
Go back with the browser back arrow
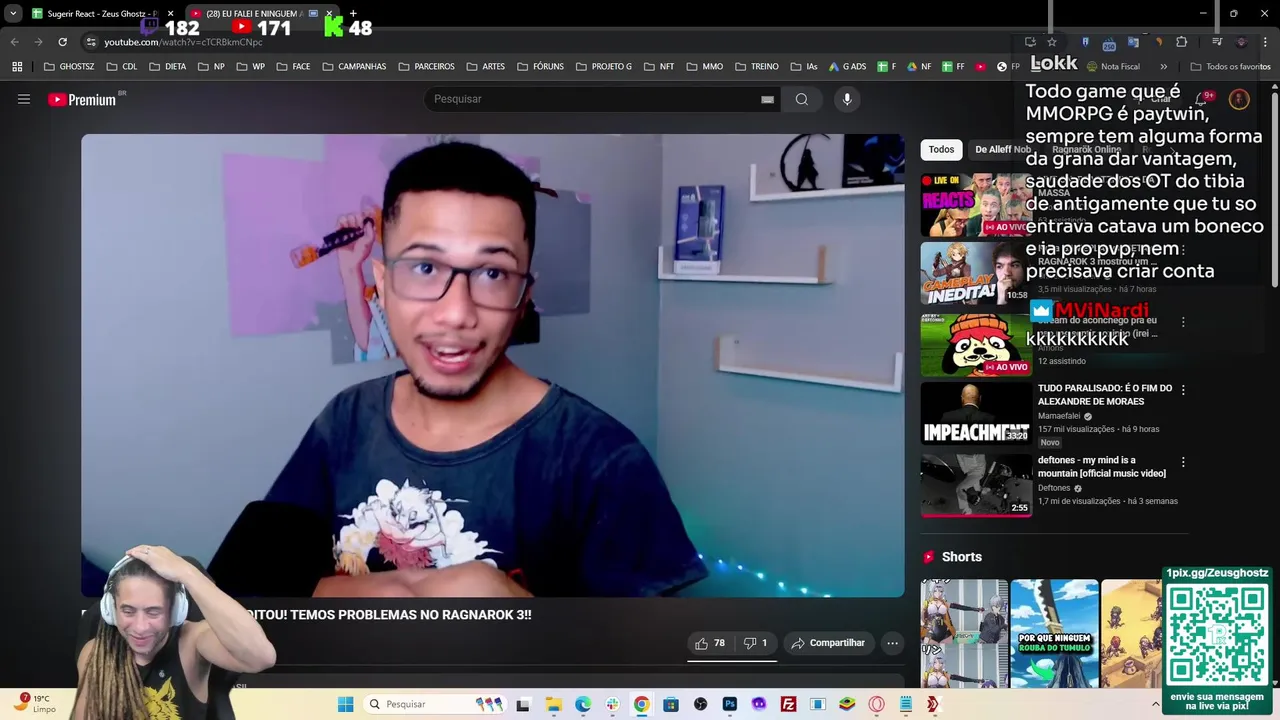point(14,42)
